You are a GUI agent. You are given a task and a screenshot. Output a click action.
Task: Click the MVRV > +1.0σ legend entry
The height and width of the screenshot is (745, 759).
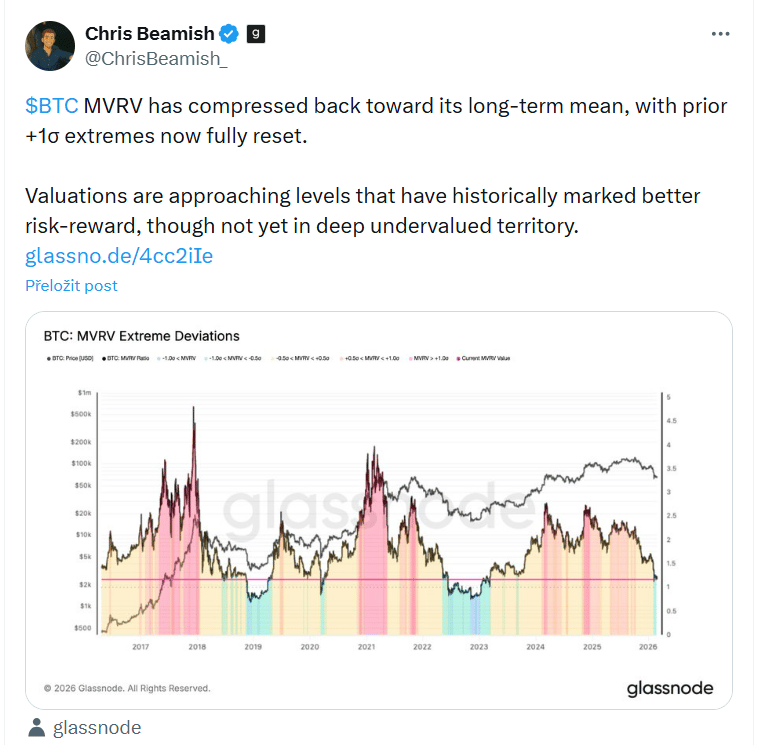coord(431,357)
